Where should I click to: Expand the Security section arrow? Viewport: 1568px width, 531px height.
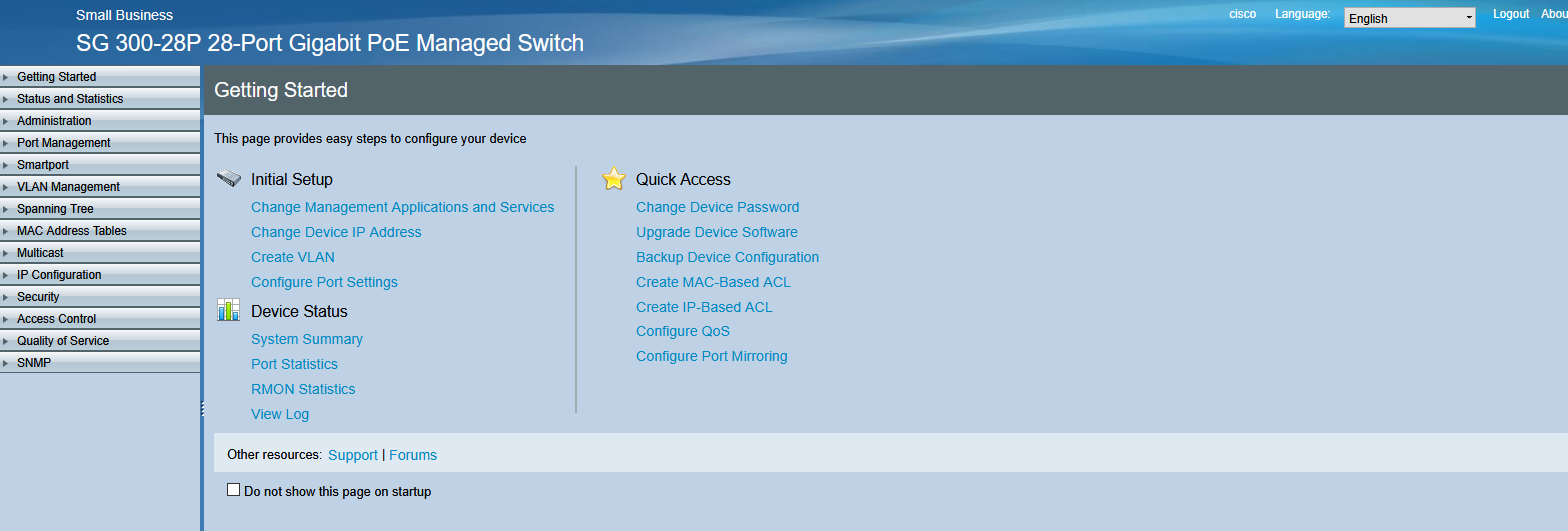click(x=6, y=297)
